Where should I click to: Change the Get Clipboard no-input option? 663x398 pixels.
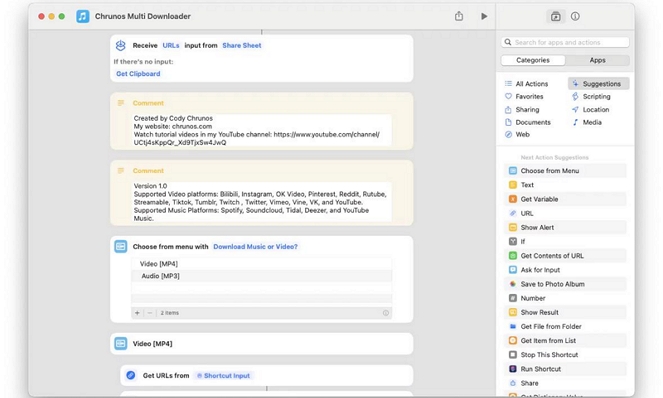coord(138,74)
